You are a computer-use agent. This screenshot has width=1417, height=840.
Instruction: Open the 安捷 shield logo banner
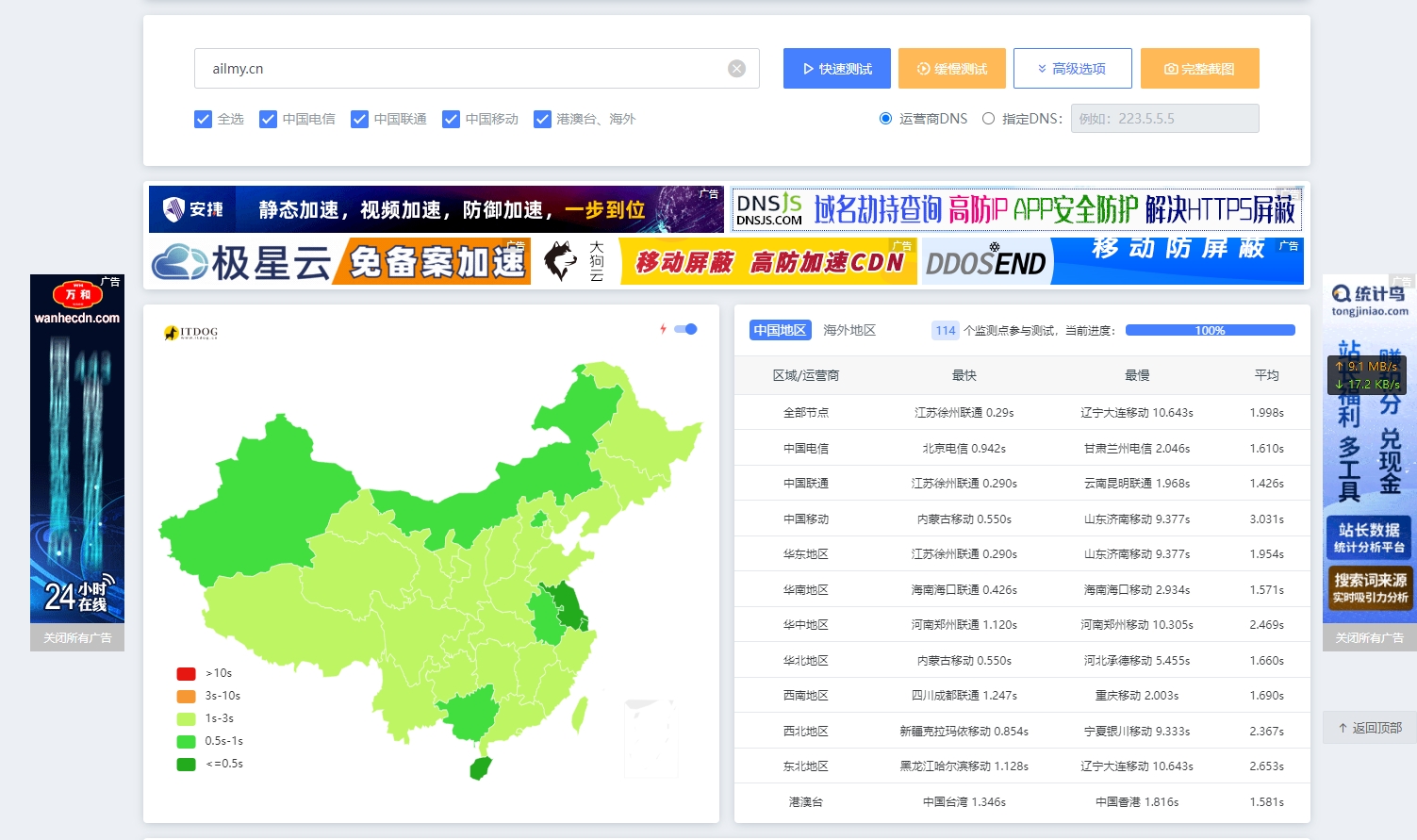click(192, 209)
